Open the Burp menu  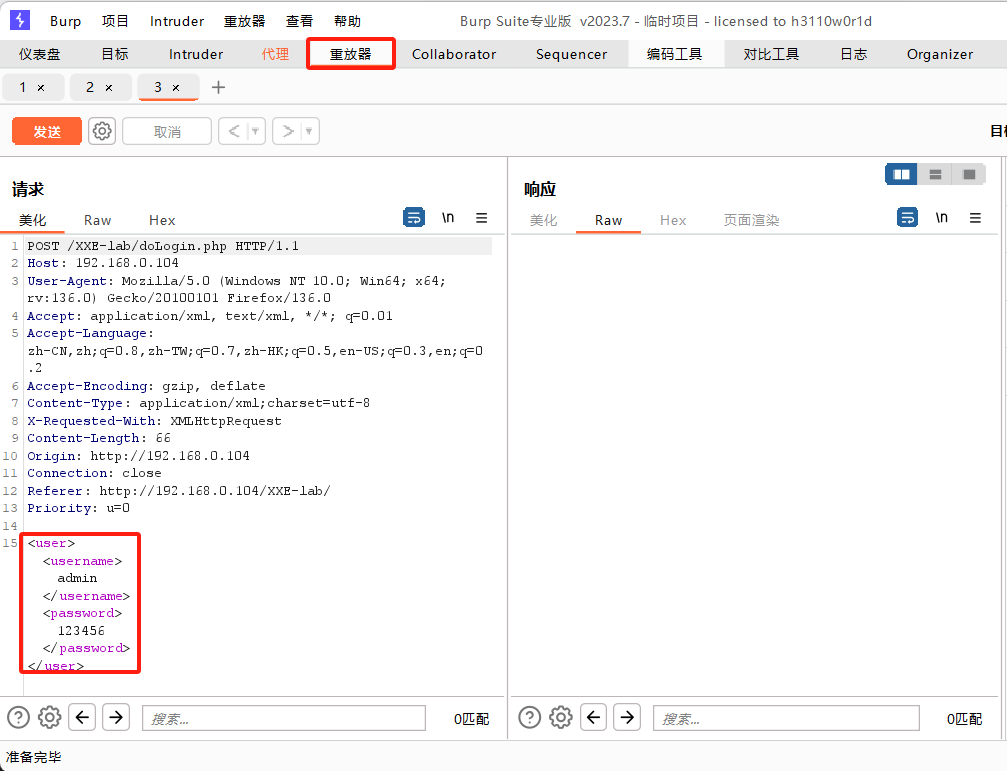pyautogui.click(x=66, y=21)
